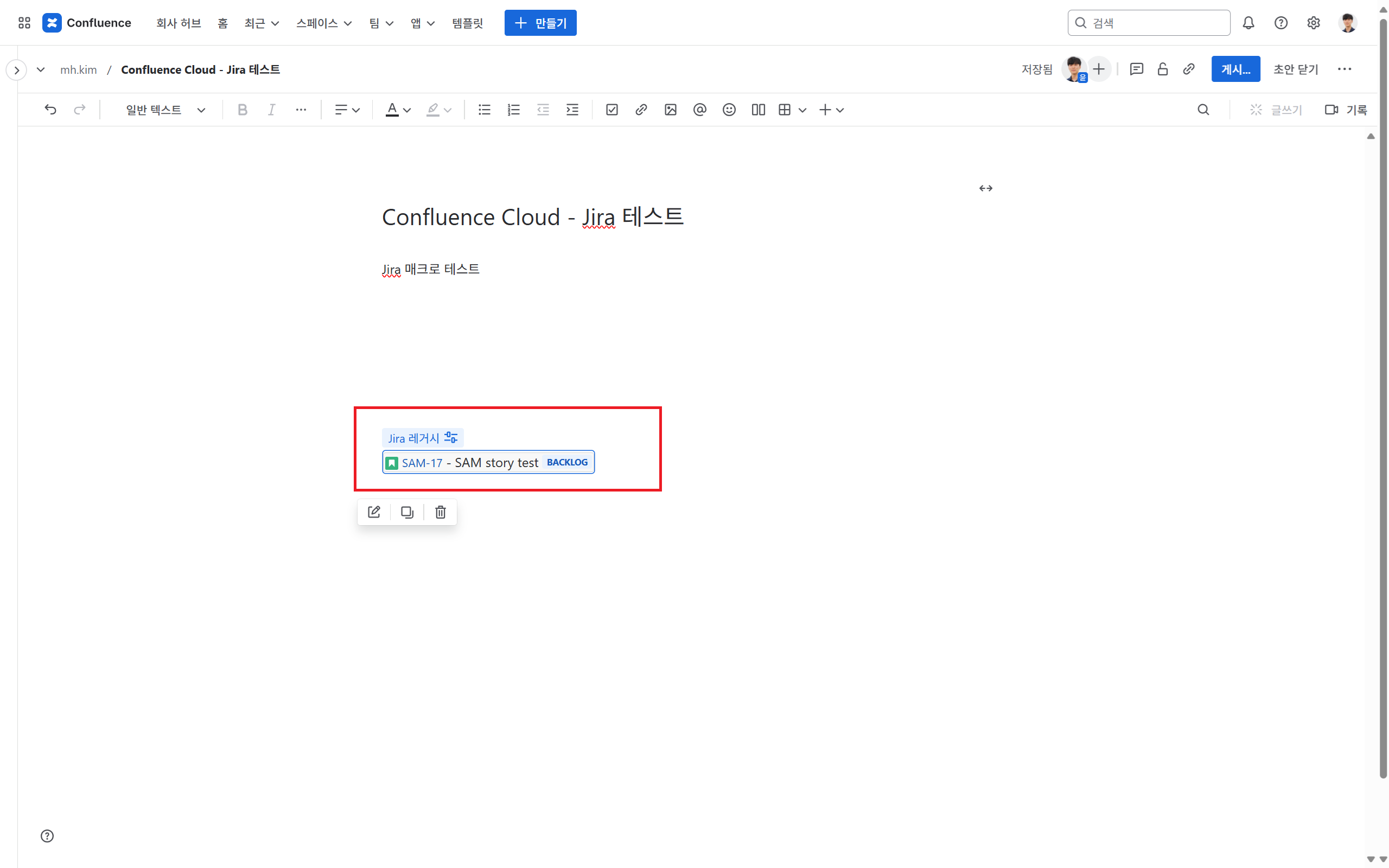Screen dimensions: 1389x868
Task: Click the Confluence logo
Action: pyautogui.click(x=87, y=23)
